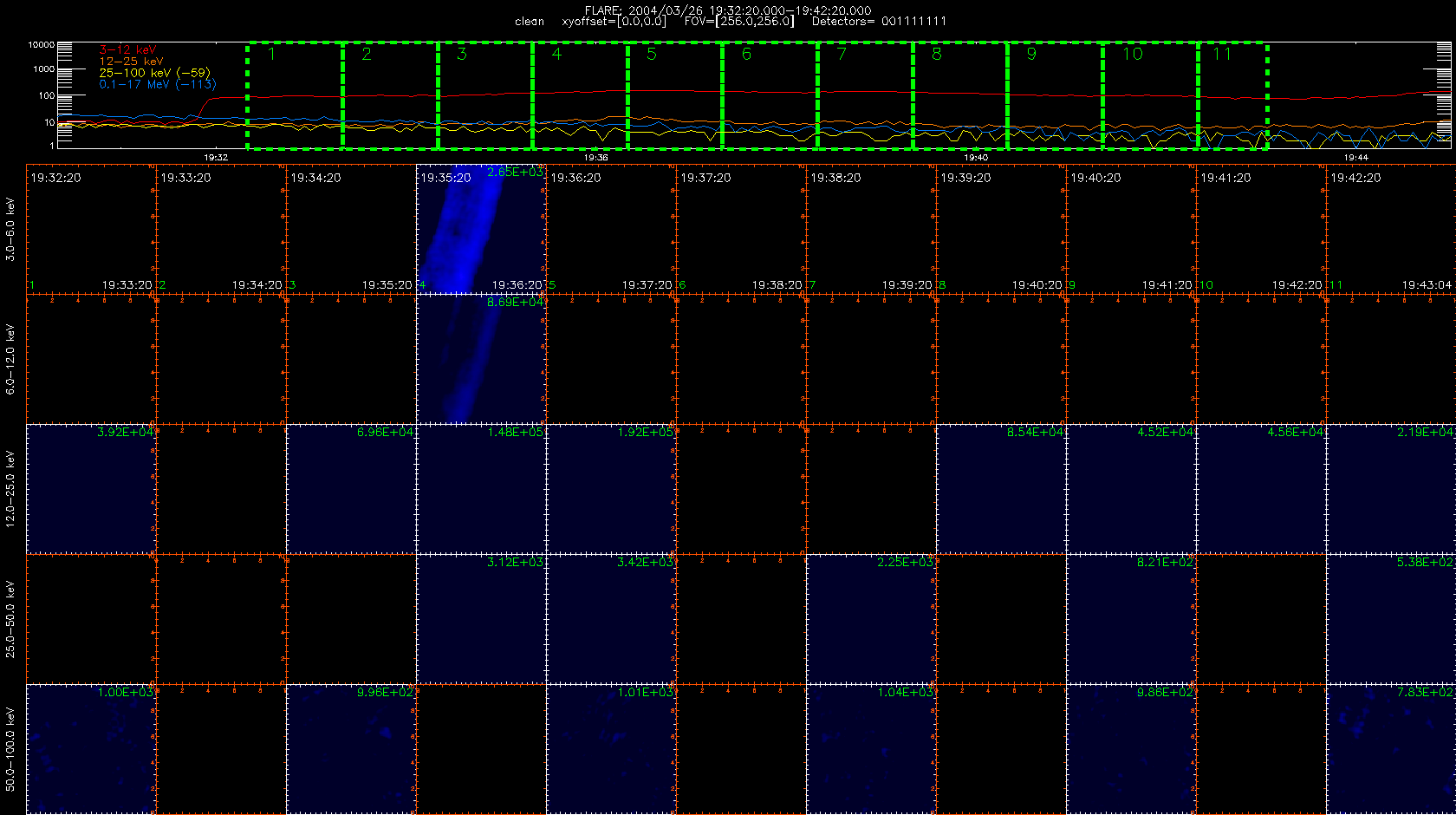Click the 19:36:20 start time in column 5

coord(576,178)
